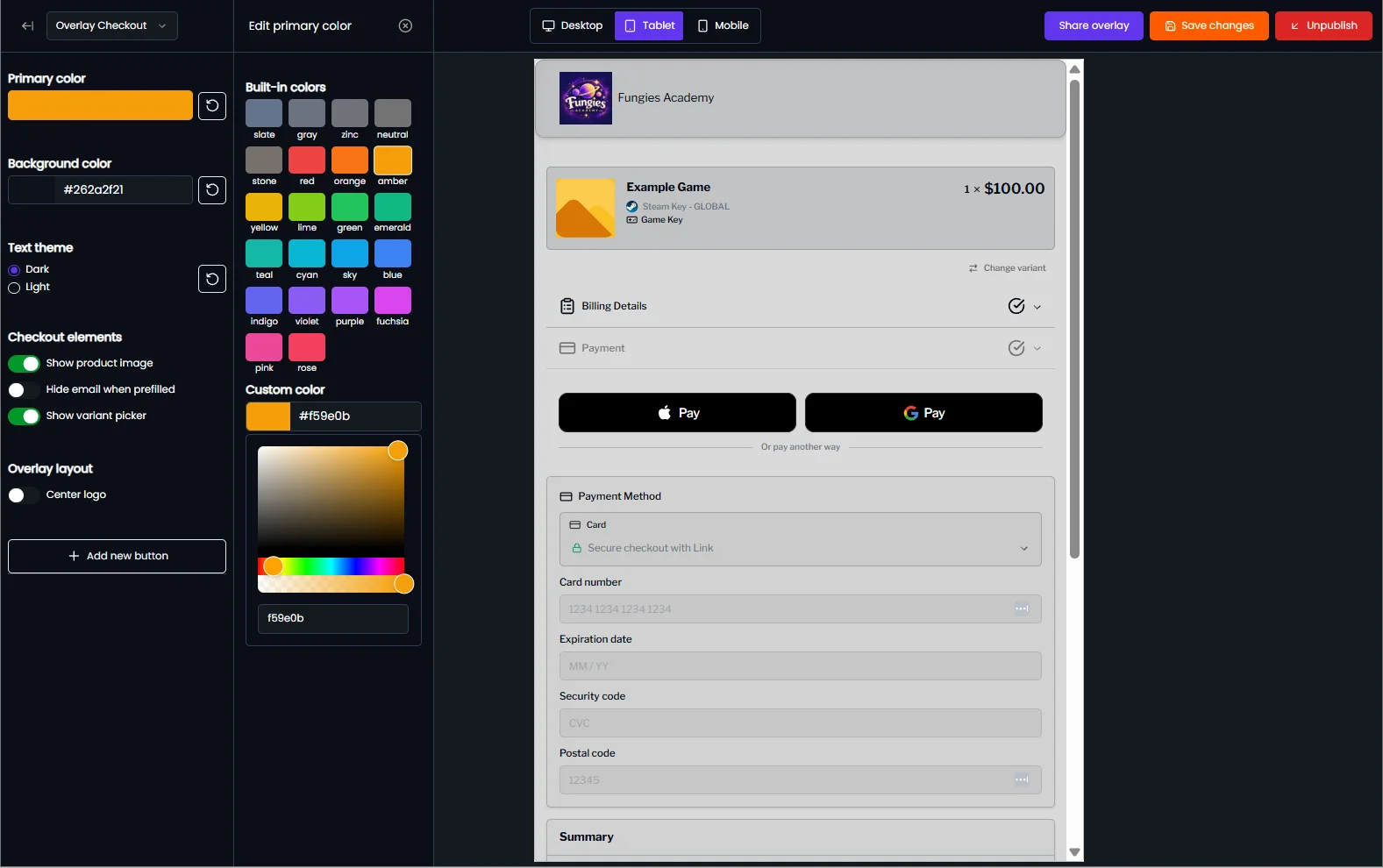Open the Card payment method dropdown
The width and height of the screenshot is (1383, 868).
click(800, 539)
